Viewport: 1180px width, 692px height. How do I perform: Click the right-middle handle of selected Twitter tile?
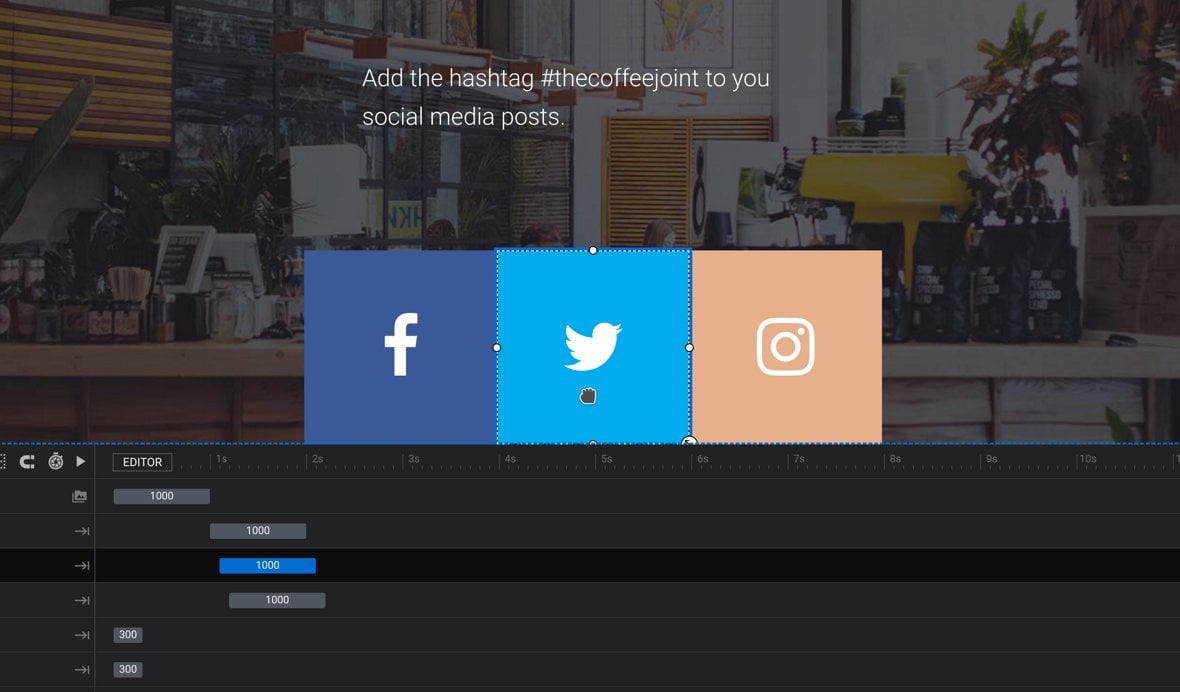(689, 348)
